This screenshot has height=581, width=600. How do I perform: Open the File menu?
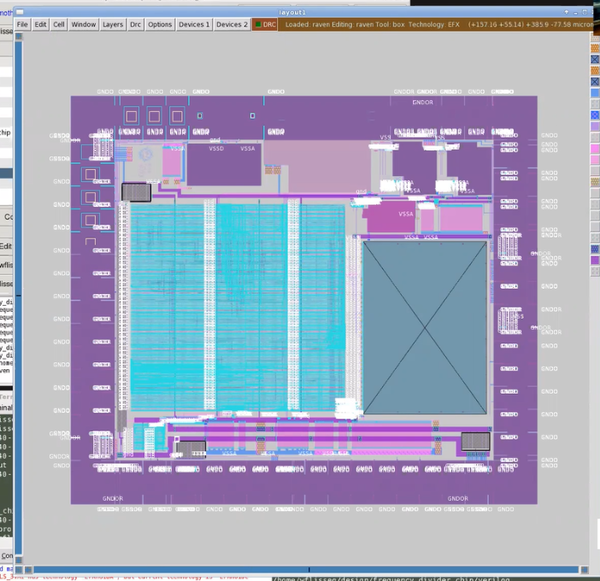(x=22, y=24)
